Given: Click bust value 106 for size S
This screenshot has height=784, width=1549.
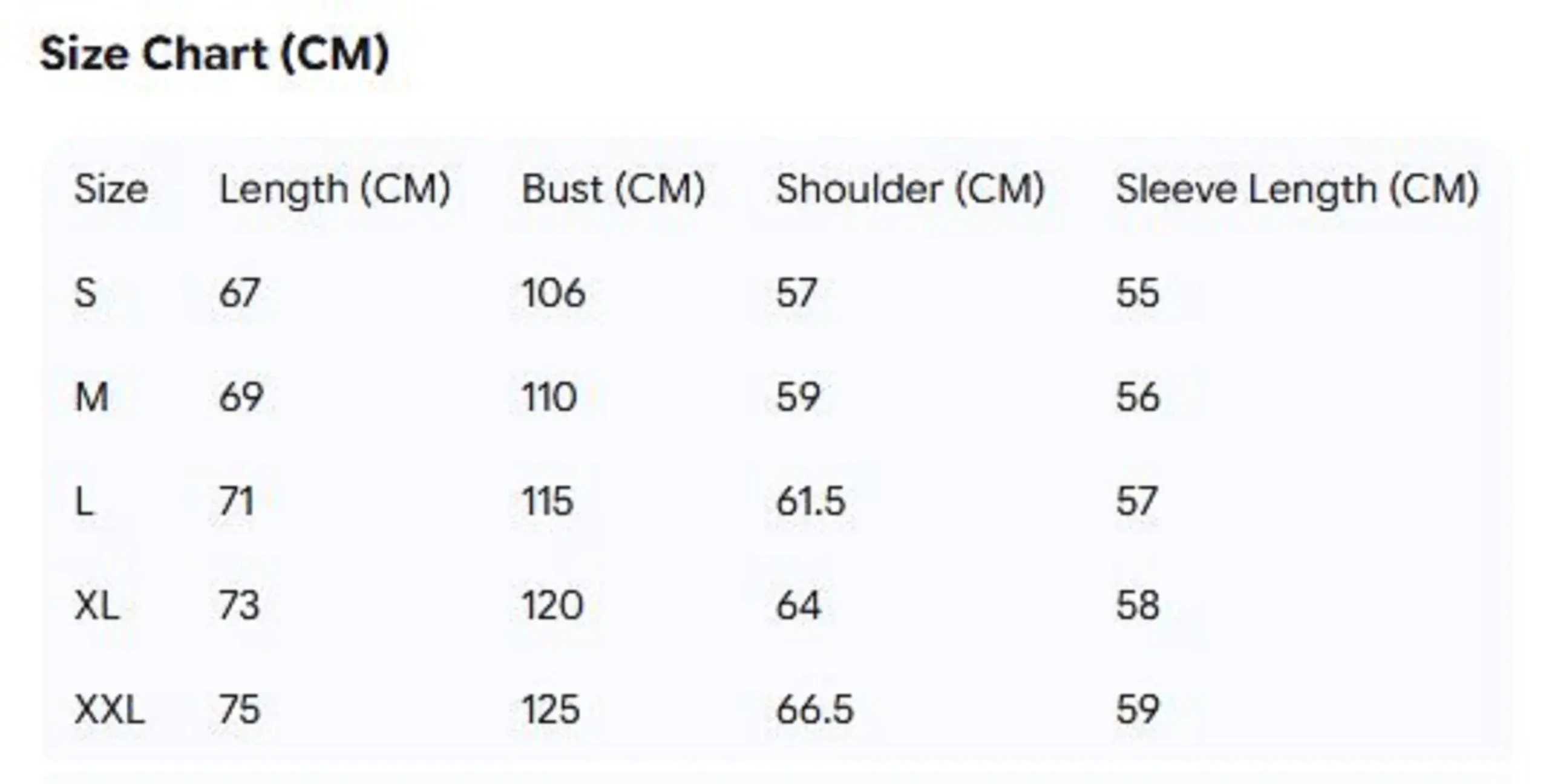Looking at the screenshot, I should [554, 293].
